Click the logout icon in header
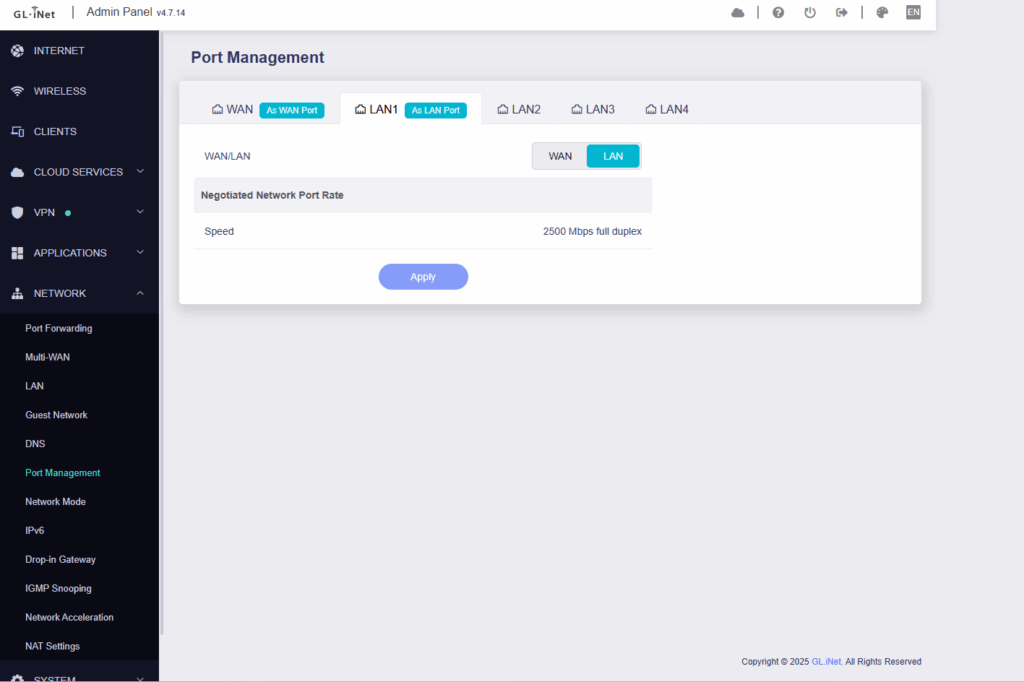The image size is (1024, 682). point(842,12)
